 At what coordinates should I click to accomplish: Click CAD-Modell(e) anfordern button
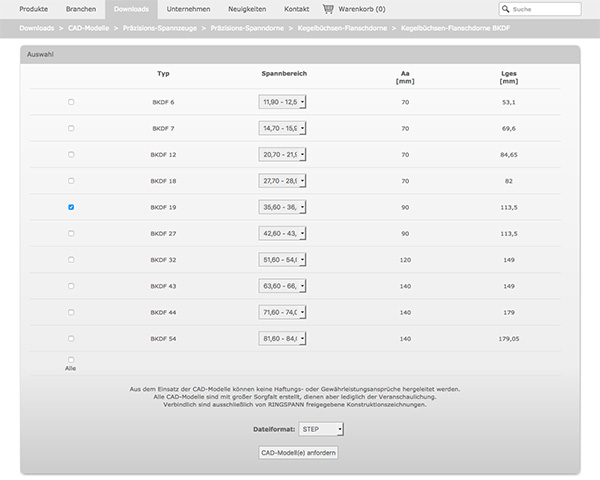pyautogui.click(x=298, y=452)
